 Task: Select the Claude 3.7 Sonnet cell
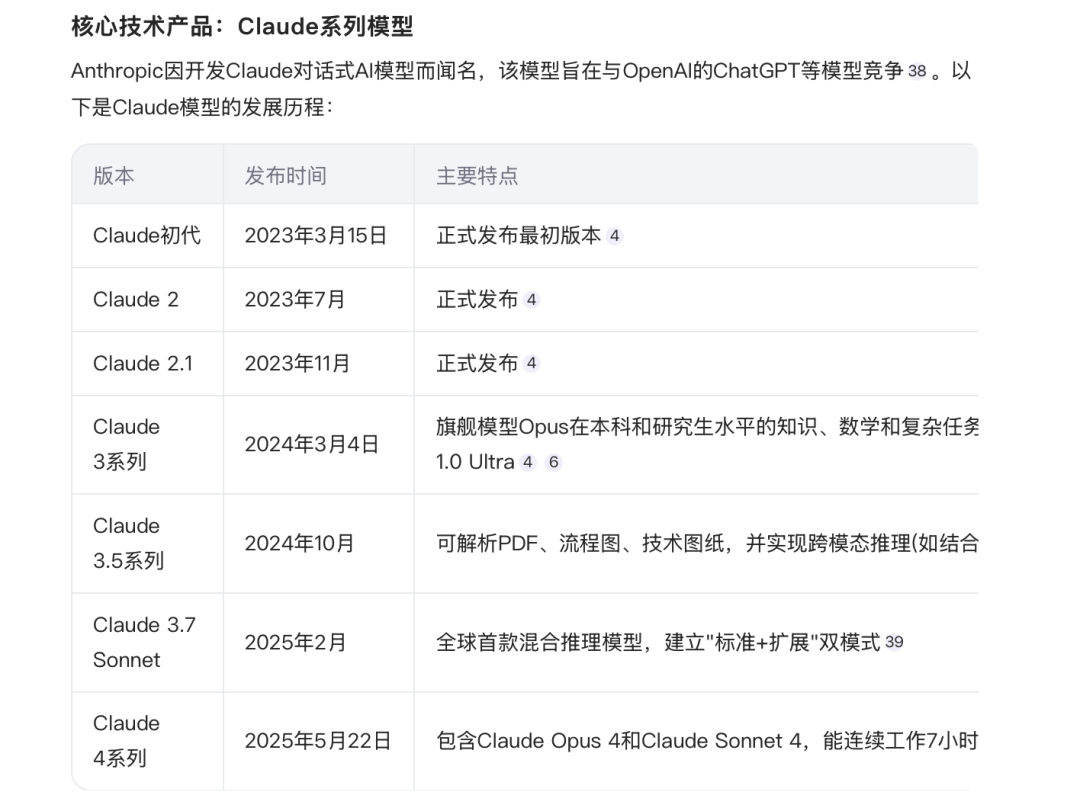[x=145, y=642]
